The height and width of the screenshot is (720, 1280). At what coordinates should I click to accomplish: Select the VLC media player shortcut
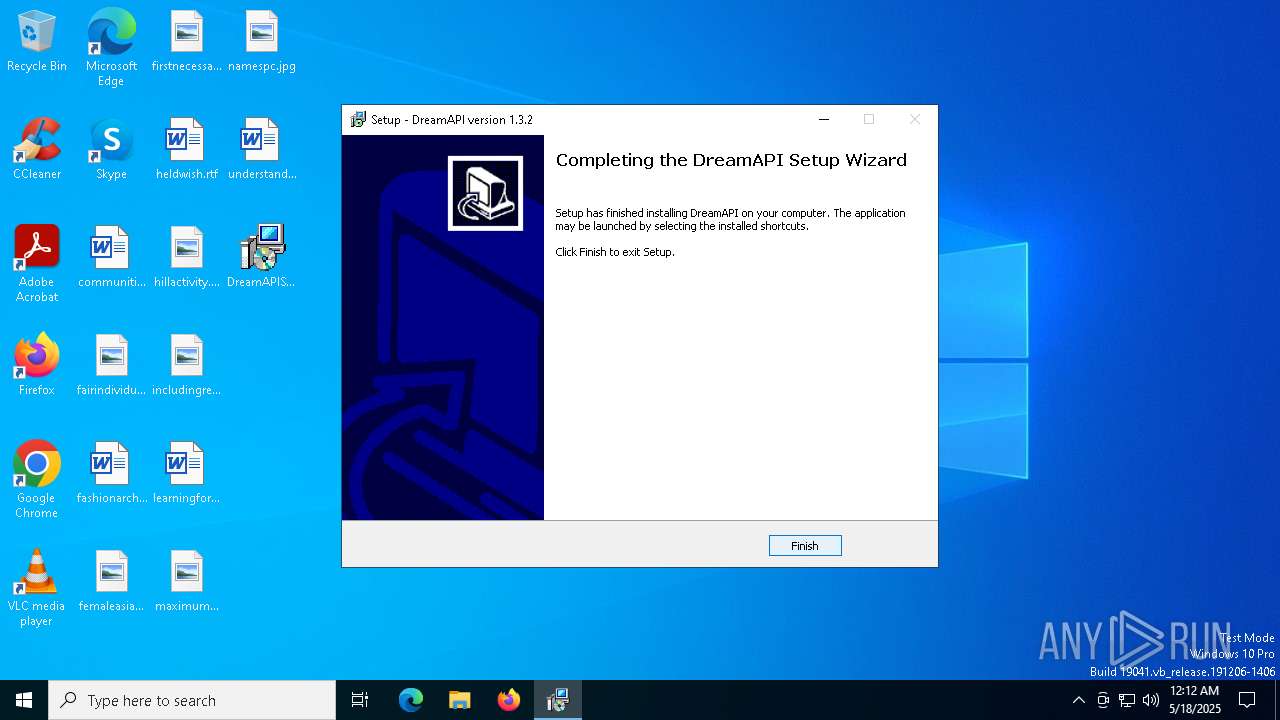(37, 588)
